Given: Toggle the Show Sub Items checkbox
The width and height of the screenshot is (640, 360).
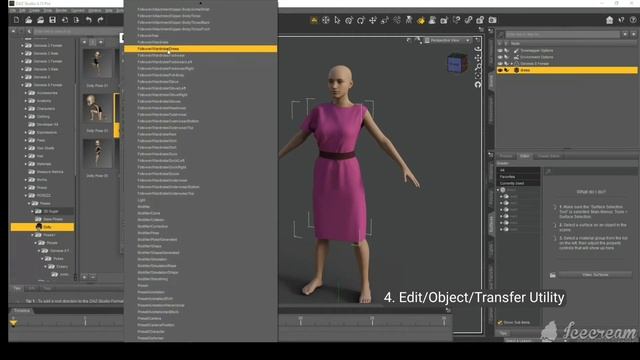Looking at the screenshot, I should point(500,322).
